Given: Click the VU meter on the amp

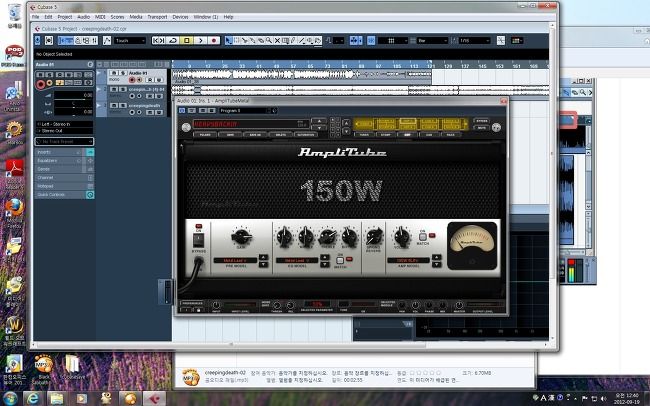Looking at the screenshot, I should (472, 246).
